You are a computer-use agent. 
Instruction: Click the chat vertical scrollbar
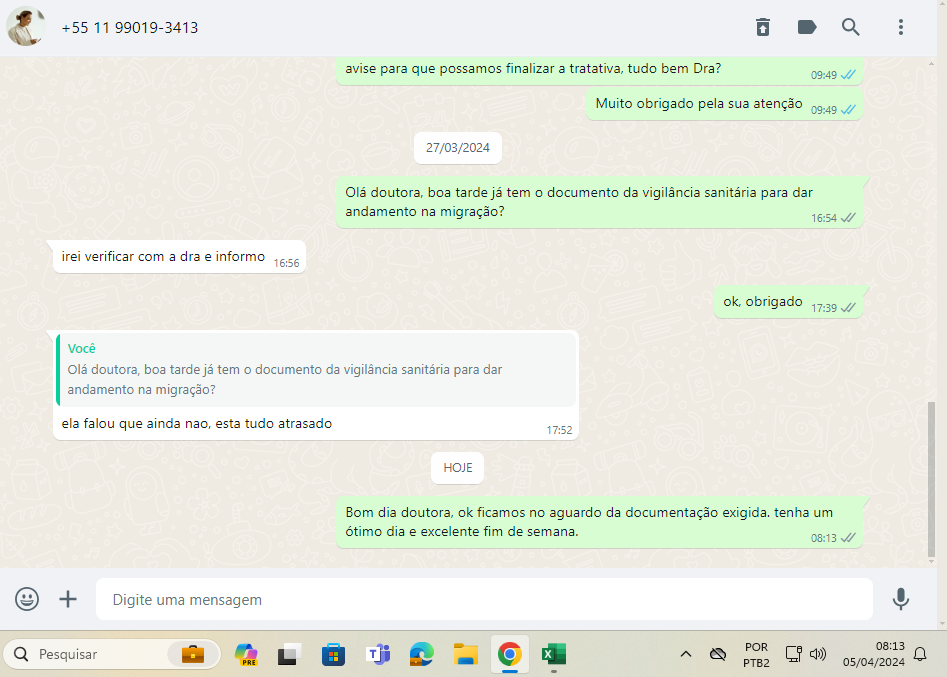[932, 480]
